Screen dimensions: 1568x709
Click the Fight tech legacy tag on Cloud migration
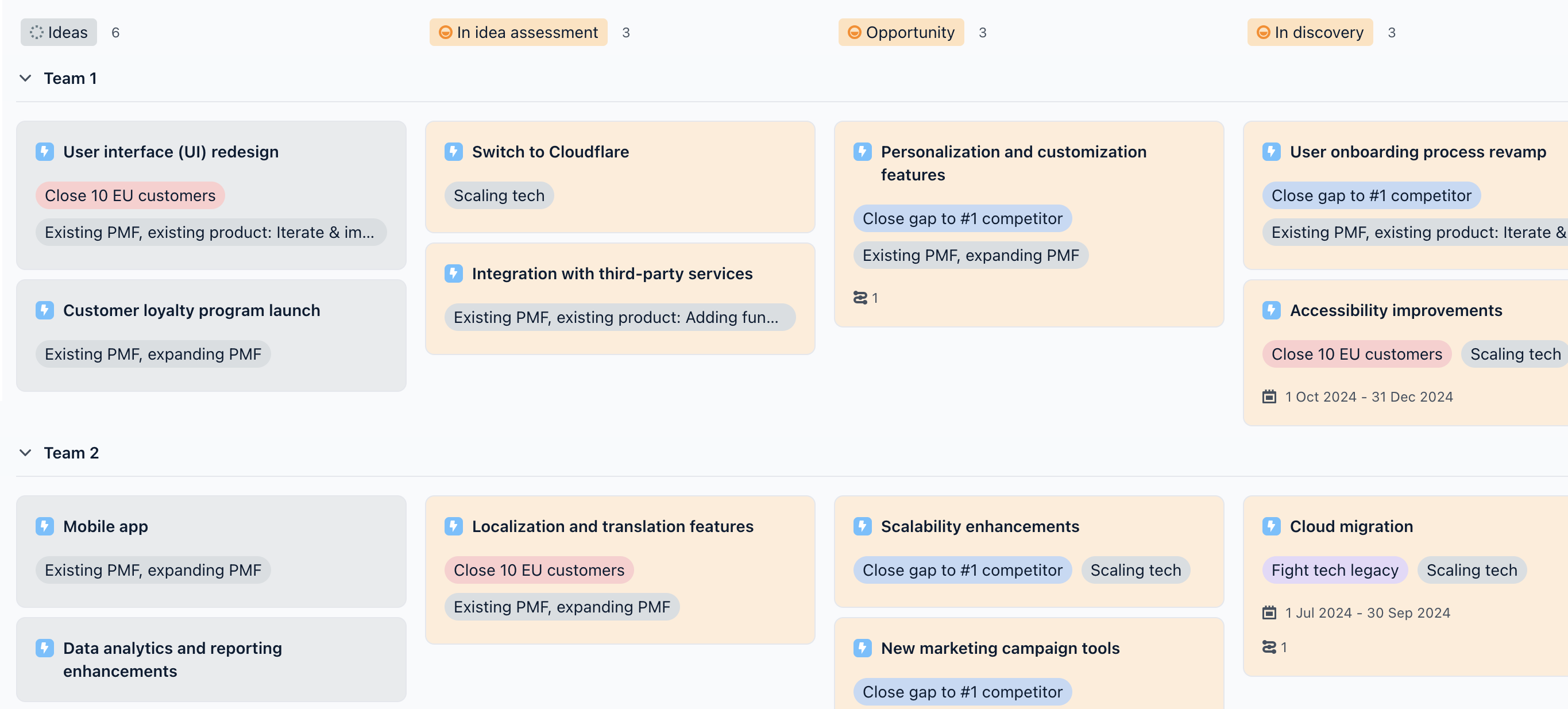[1334, 569]
